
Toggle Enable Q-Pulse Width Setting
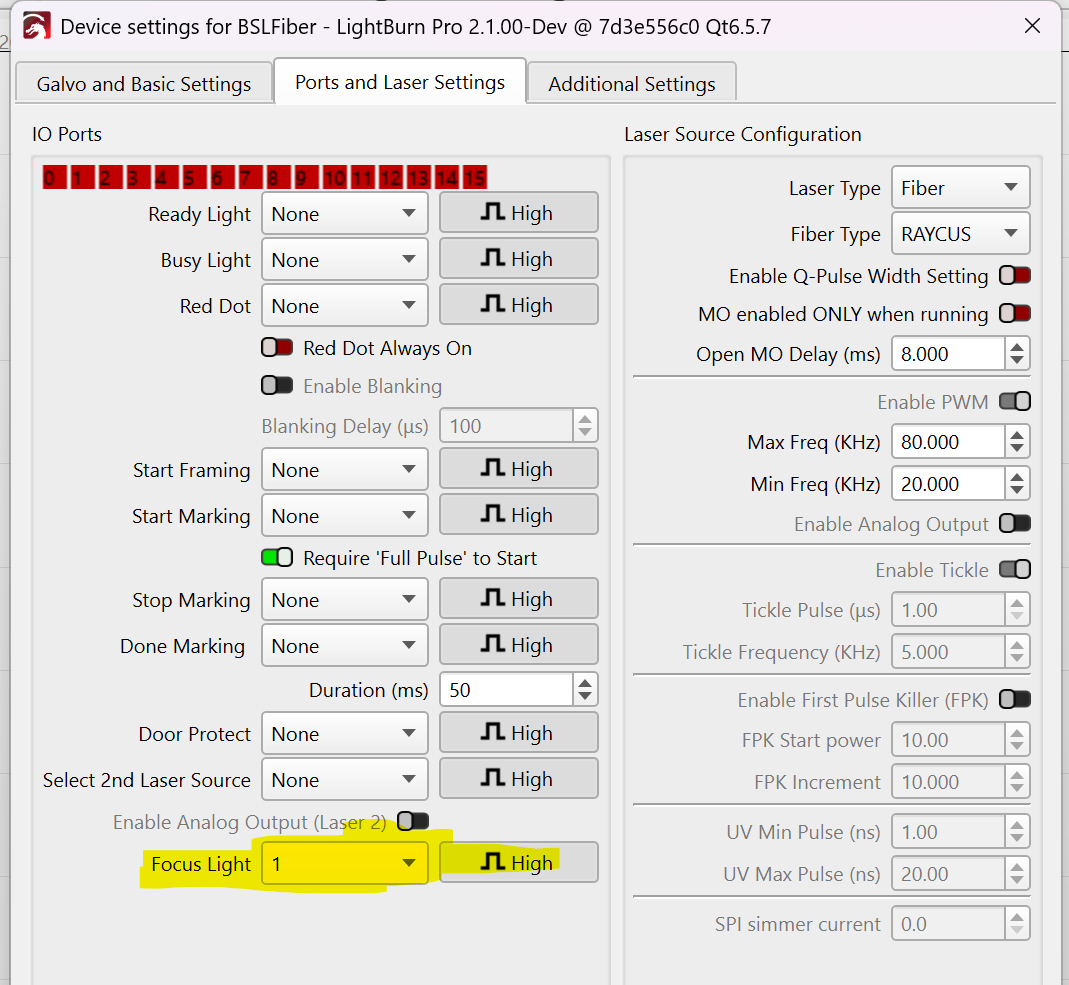coord(1014,276)
